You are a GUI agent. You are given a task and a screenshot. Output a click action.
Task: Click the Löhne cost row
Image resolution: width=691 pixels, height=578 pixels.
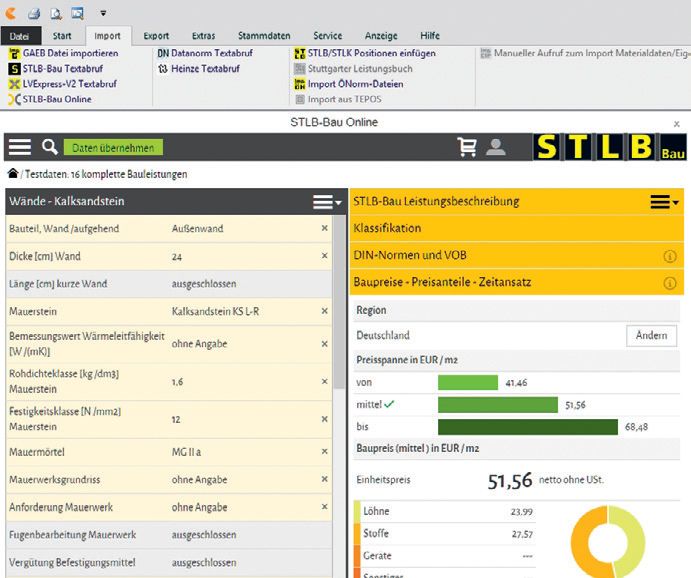pos(445,511)
